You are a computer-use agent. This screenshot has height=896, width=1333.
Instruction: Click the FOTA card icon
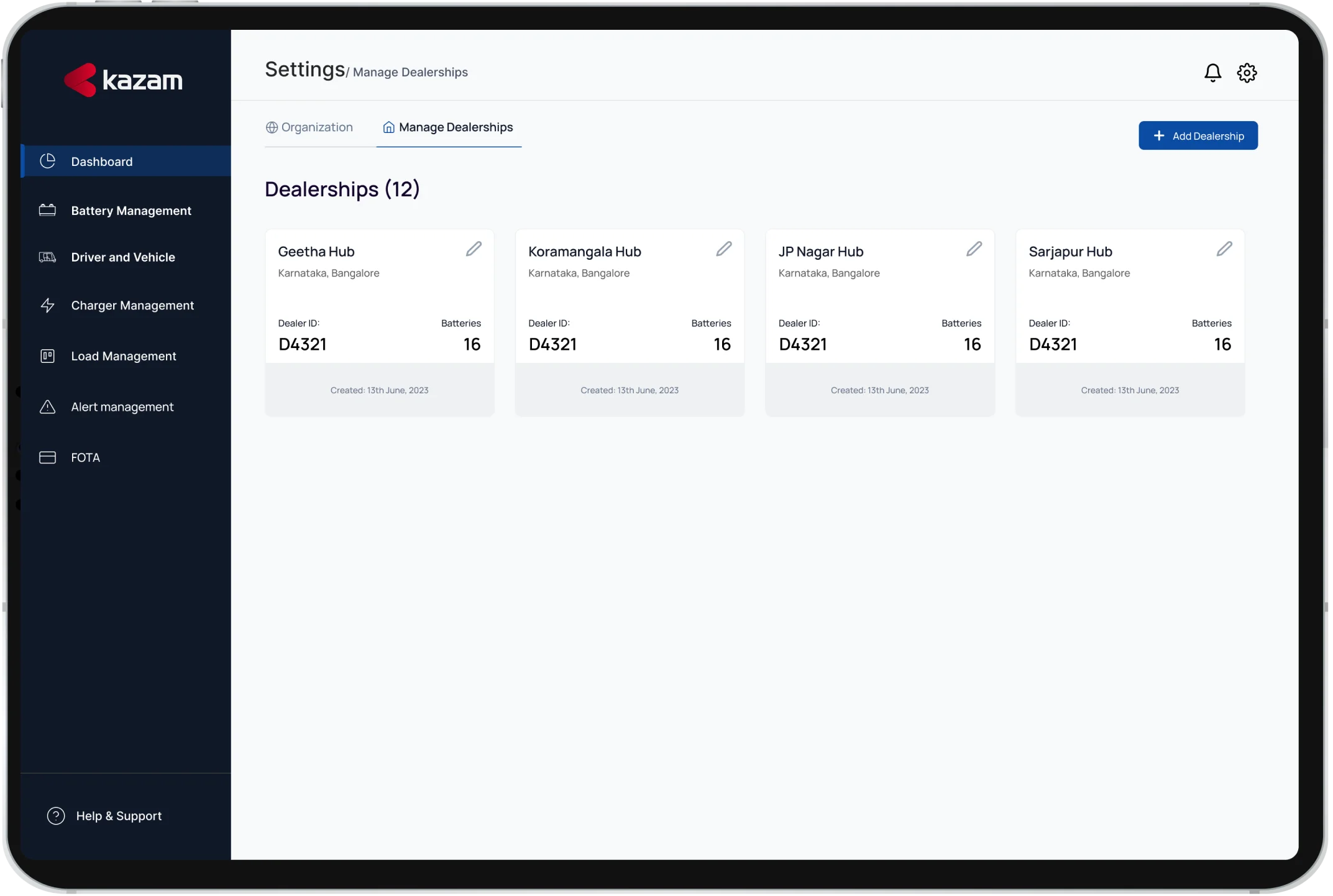[48, 459]
